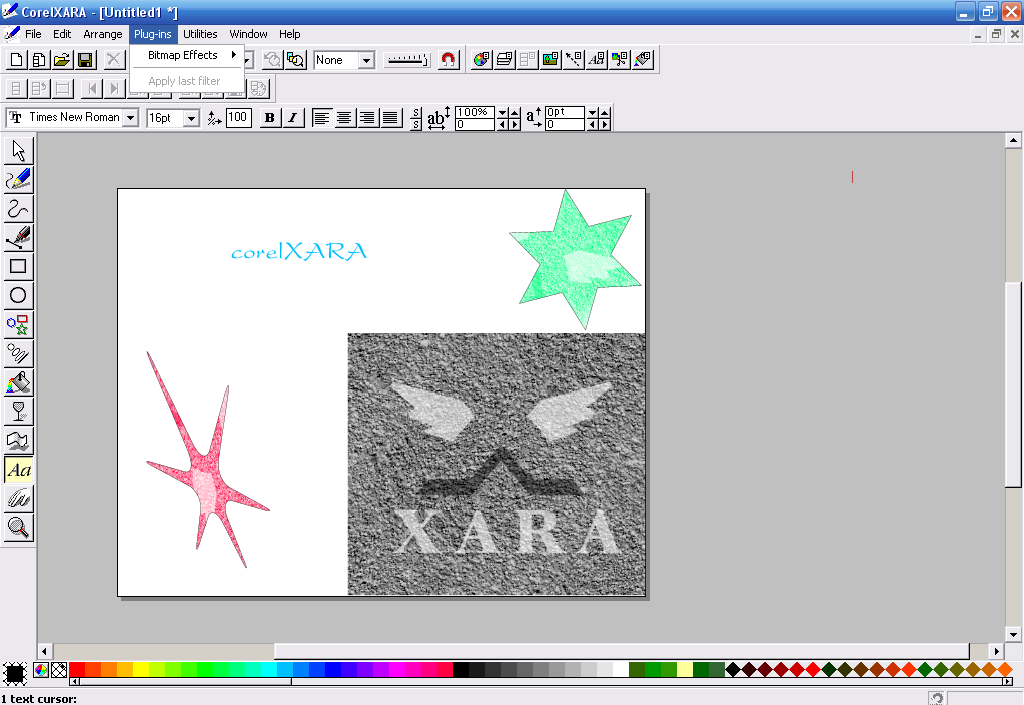Open the Utilities menu
The height and width of the screenshot is (705, 1024).
click(x=200, y=34)
